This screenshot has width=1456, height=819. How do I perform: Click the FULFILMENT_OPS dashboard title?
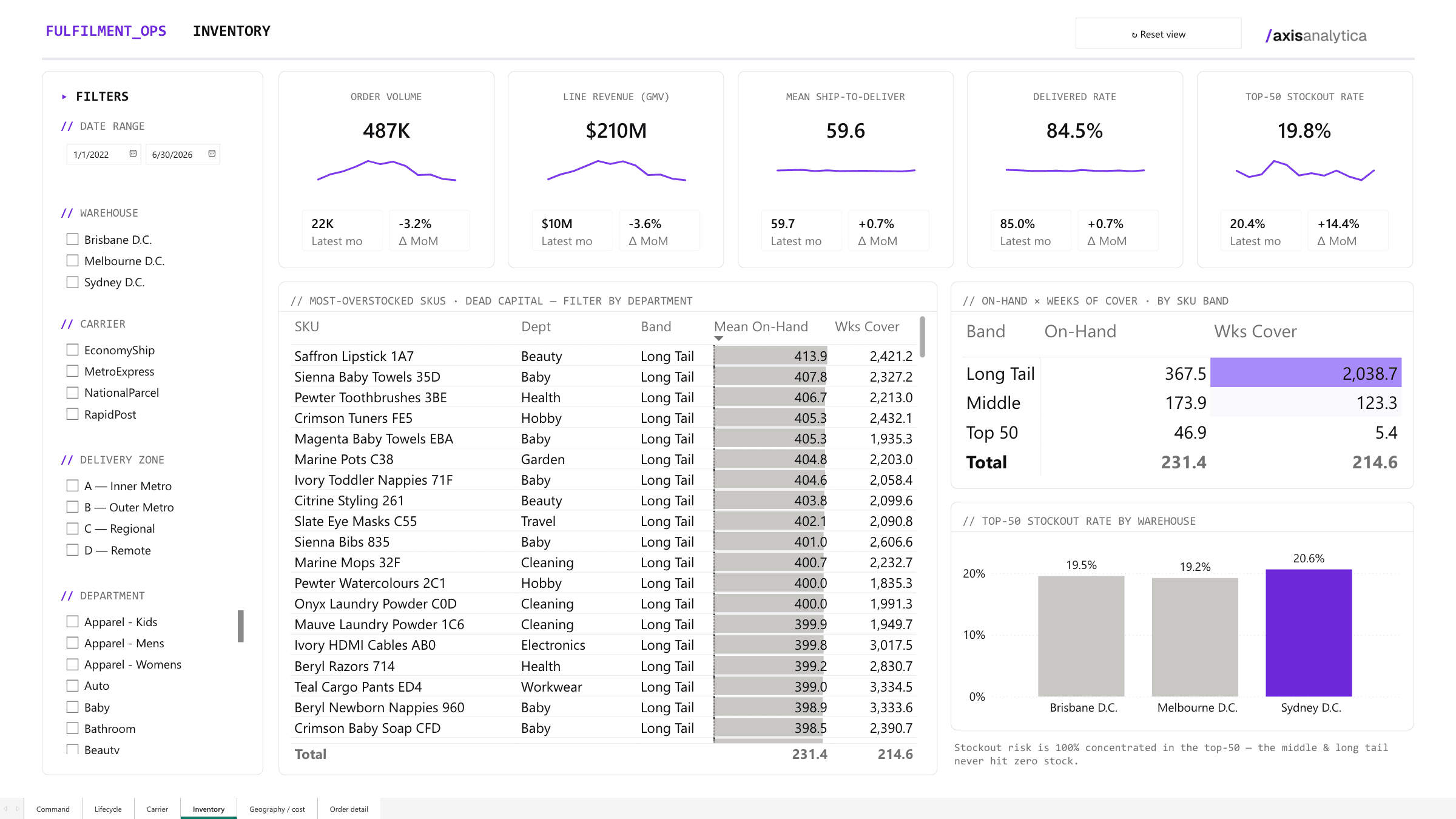pyautogui.click(x=106, y=31)
